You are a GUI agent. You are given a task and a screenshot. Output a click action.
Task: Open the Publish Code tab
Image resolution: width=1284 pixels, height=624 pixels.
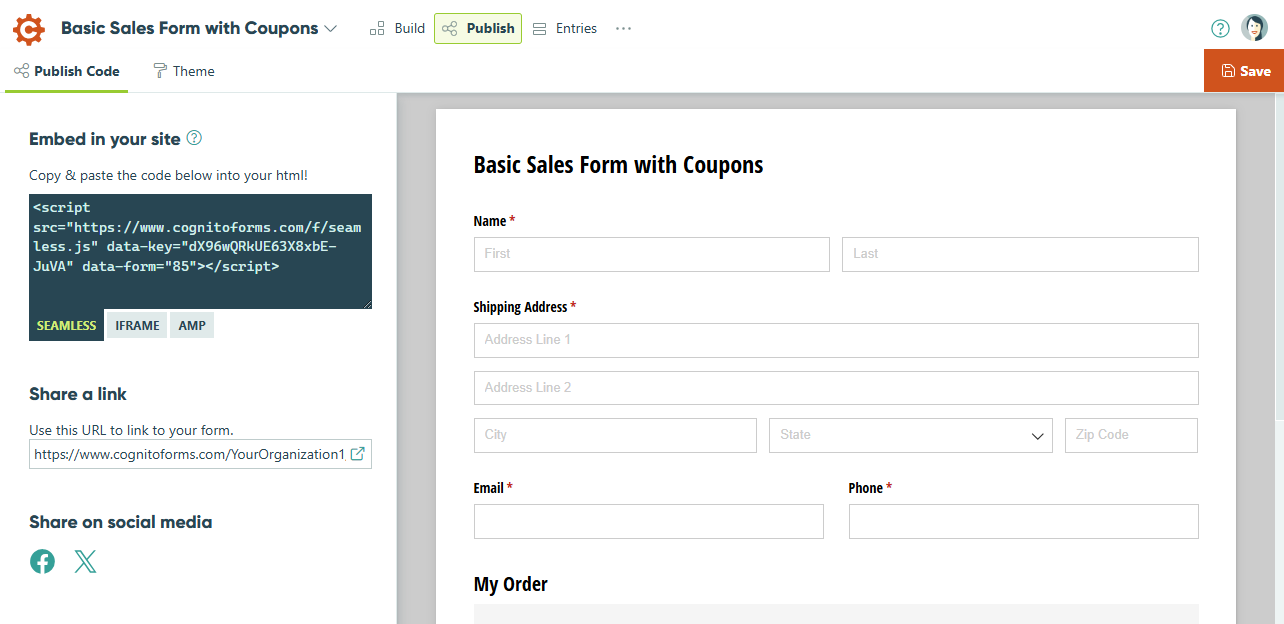[67, 71]
